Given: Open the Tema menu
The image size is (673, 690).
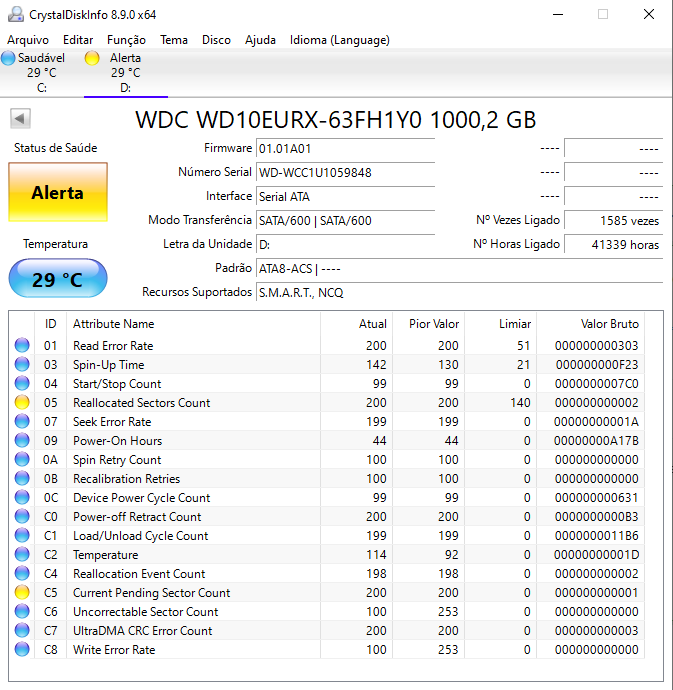Looking at the screenshot, I should tap(174, 40).
